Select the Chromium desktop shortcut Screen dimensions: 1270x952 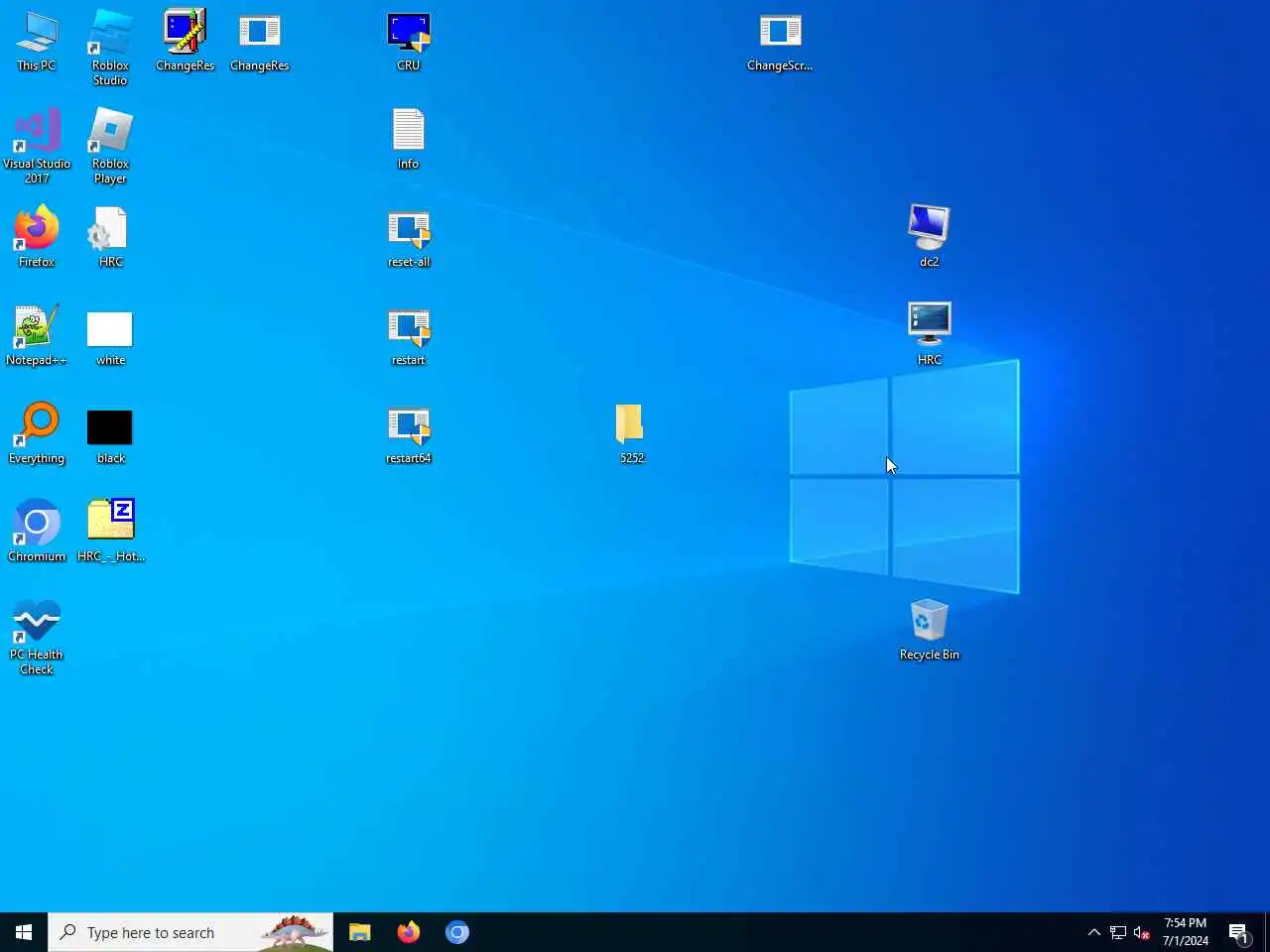pos(37,533)
